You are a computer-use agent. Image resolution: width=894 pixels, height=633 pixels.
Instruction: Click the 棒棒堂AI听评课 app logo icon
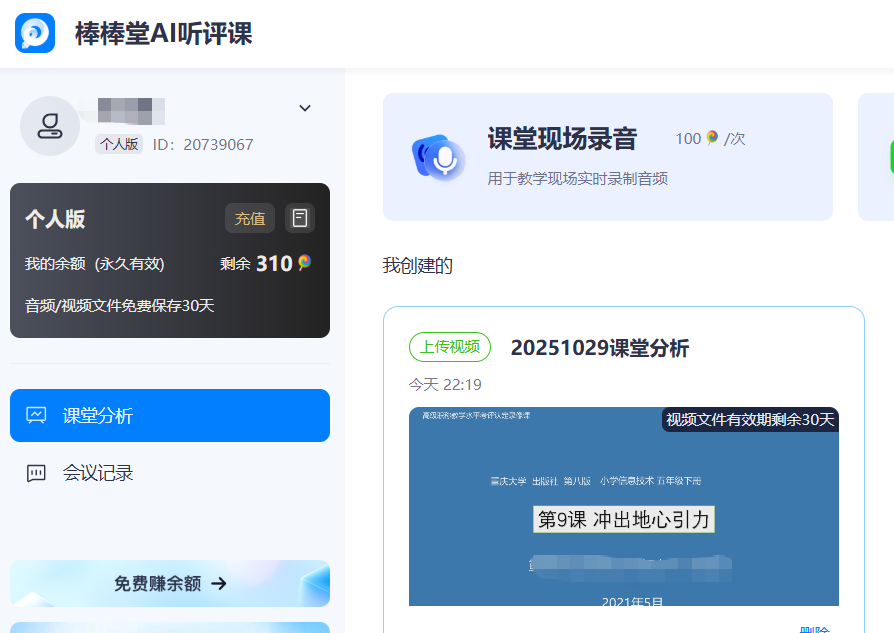tap(35, 33)
